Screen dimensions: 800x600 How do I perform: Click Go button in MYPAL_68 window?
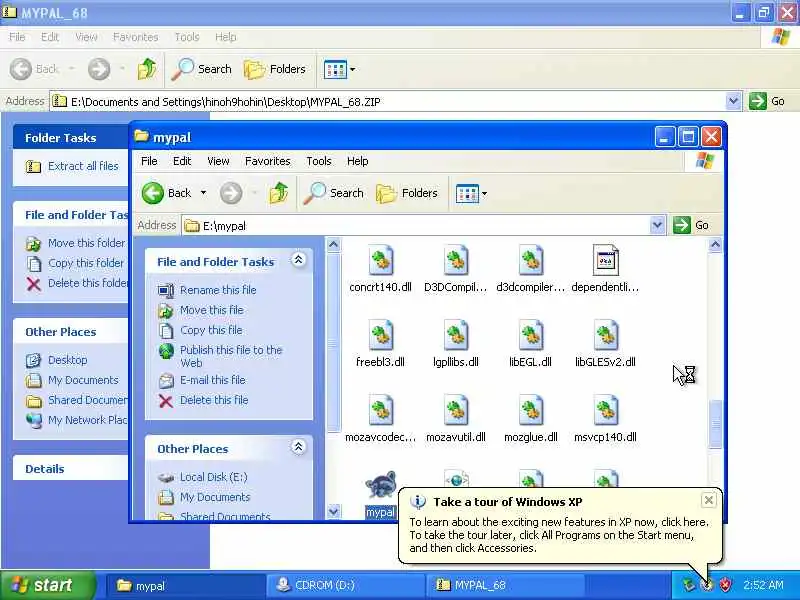tap(767, 101)
